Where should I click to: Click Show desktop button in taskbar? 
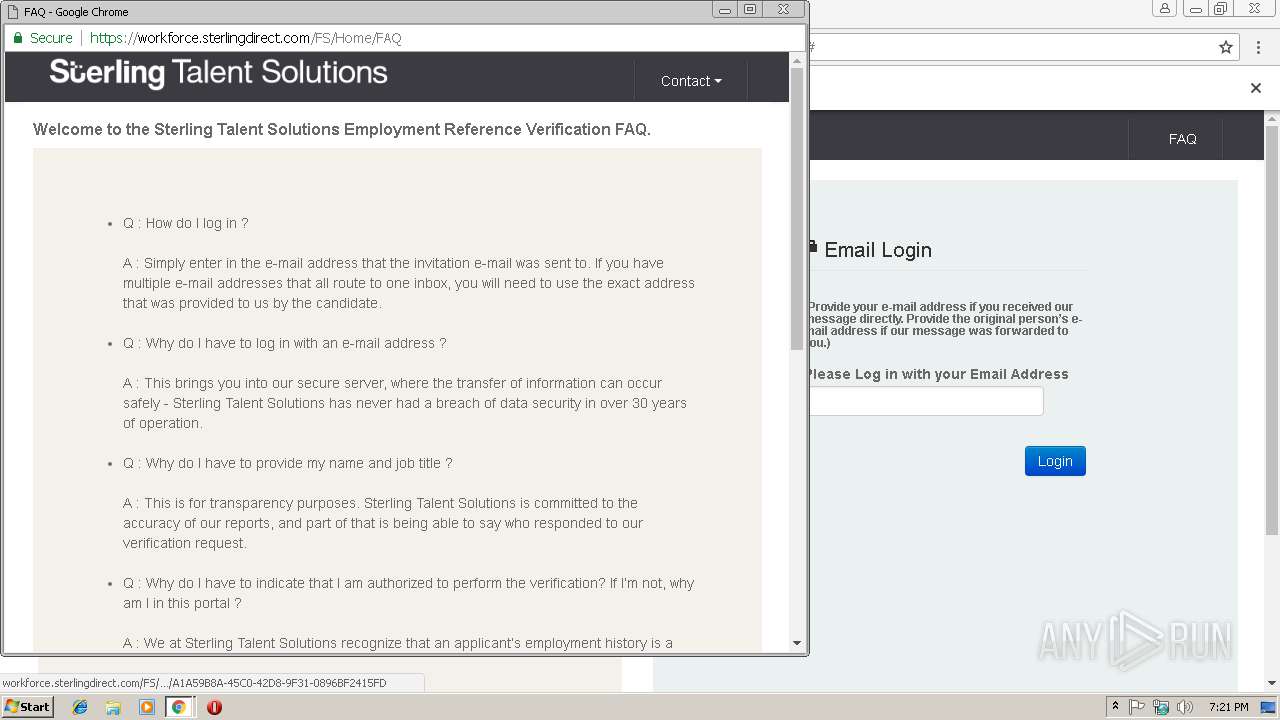1269,707
